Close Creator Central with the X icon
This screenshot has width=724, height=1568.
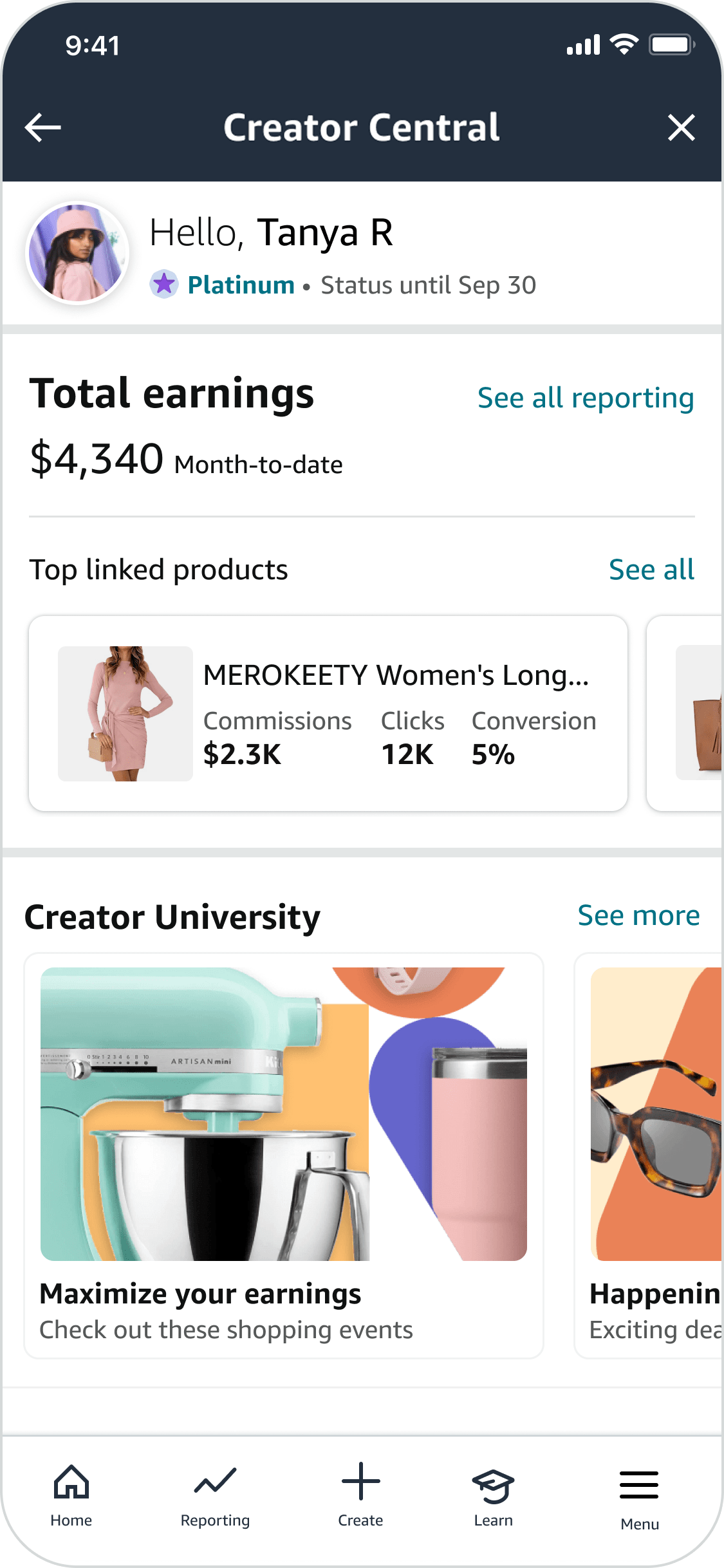point(681,127)
